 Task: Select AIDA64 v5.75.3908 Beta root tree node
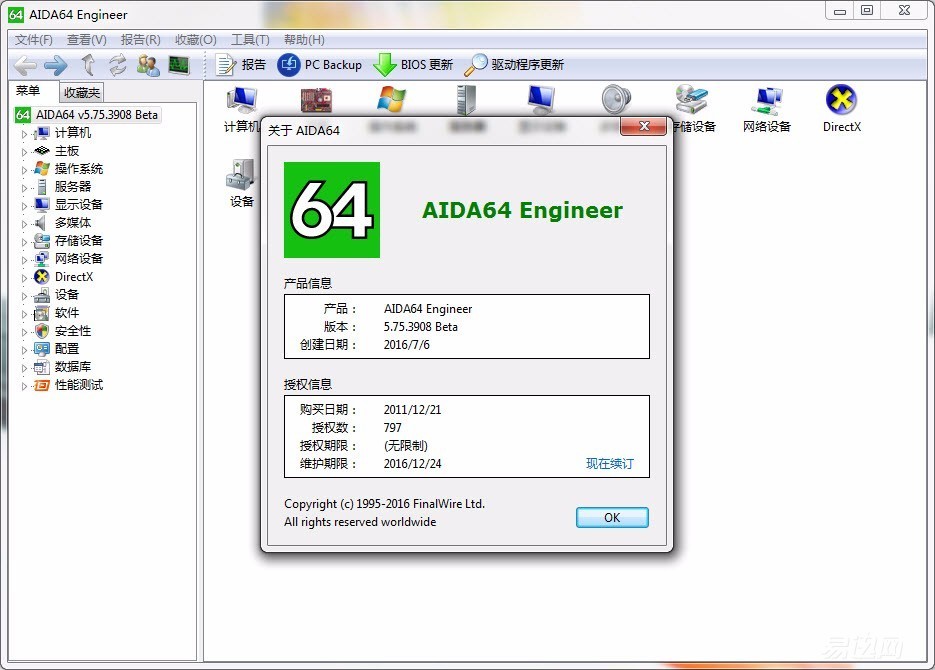(88, 114)
